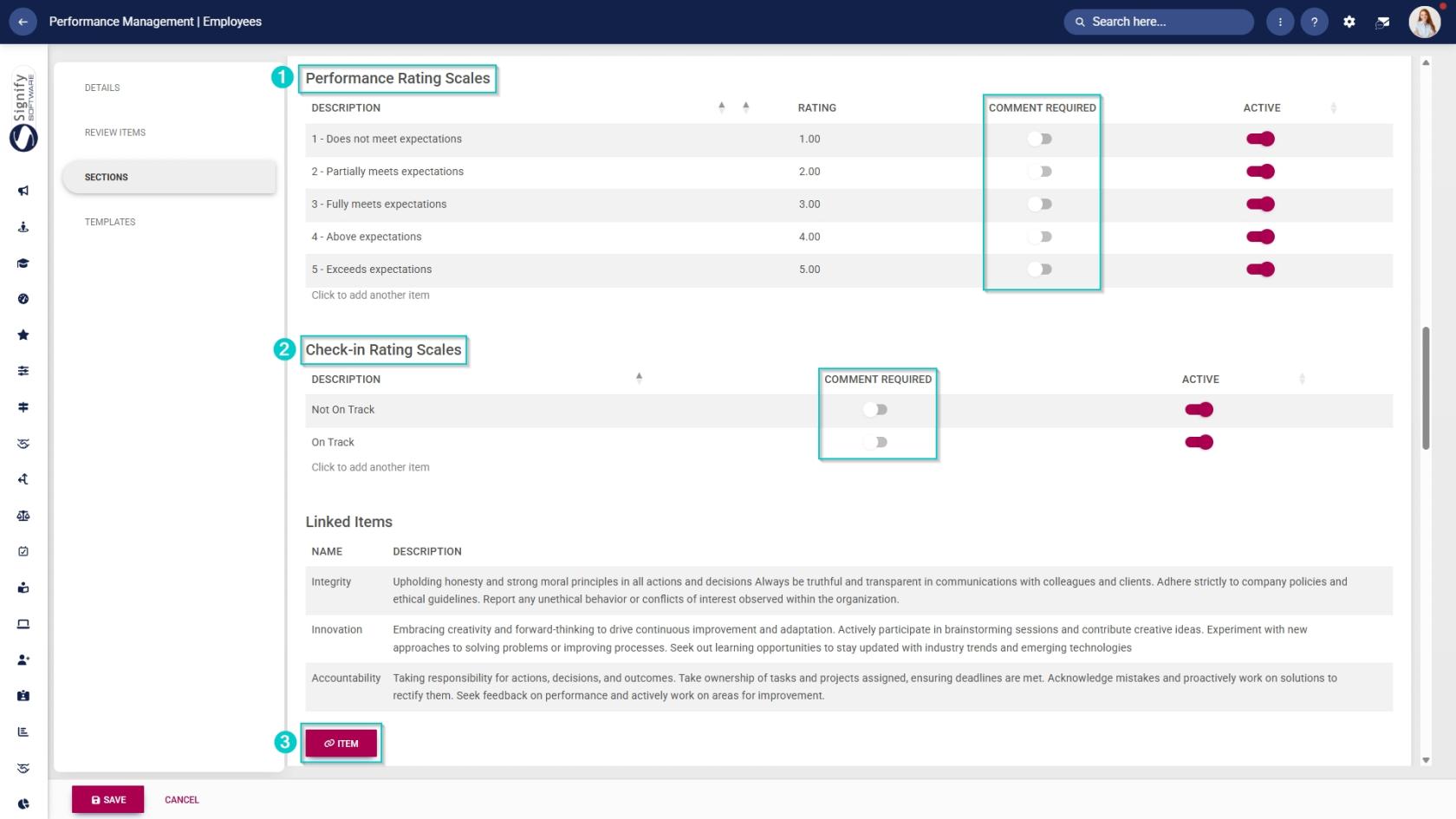Open the vertical three-dots menu in the header
The image size is (1456, 819).
click(x=1280, y=22)
